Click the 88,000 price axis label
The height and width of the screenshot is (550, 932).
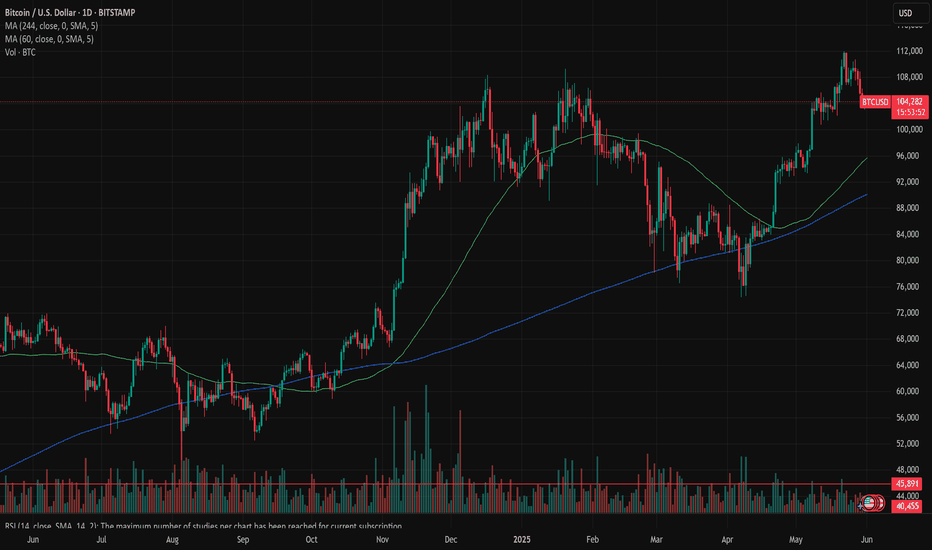[909, 208]
